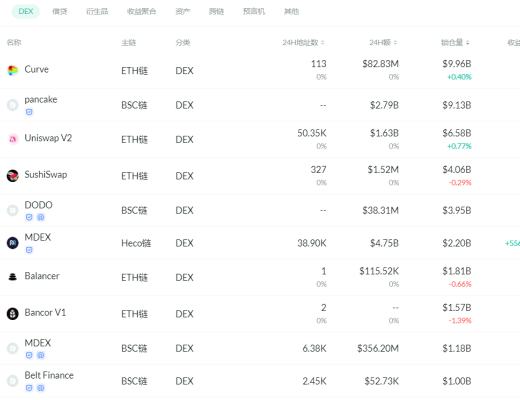Sort by 24H额 column arrows
This screenshot has width=520, height=400.
coord(395,43)
